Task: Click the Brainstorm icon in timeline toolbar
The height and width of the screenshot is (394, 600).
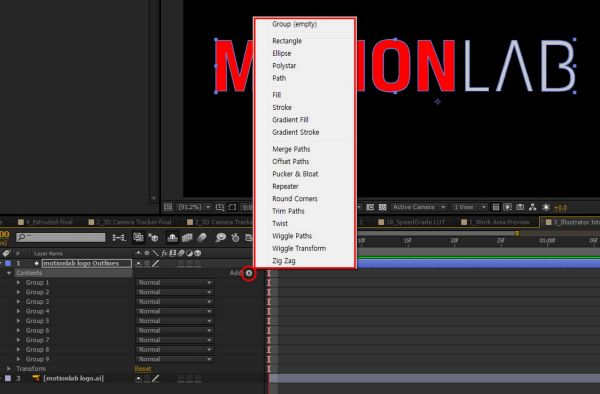Action: click(220, 238)
